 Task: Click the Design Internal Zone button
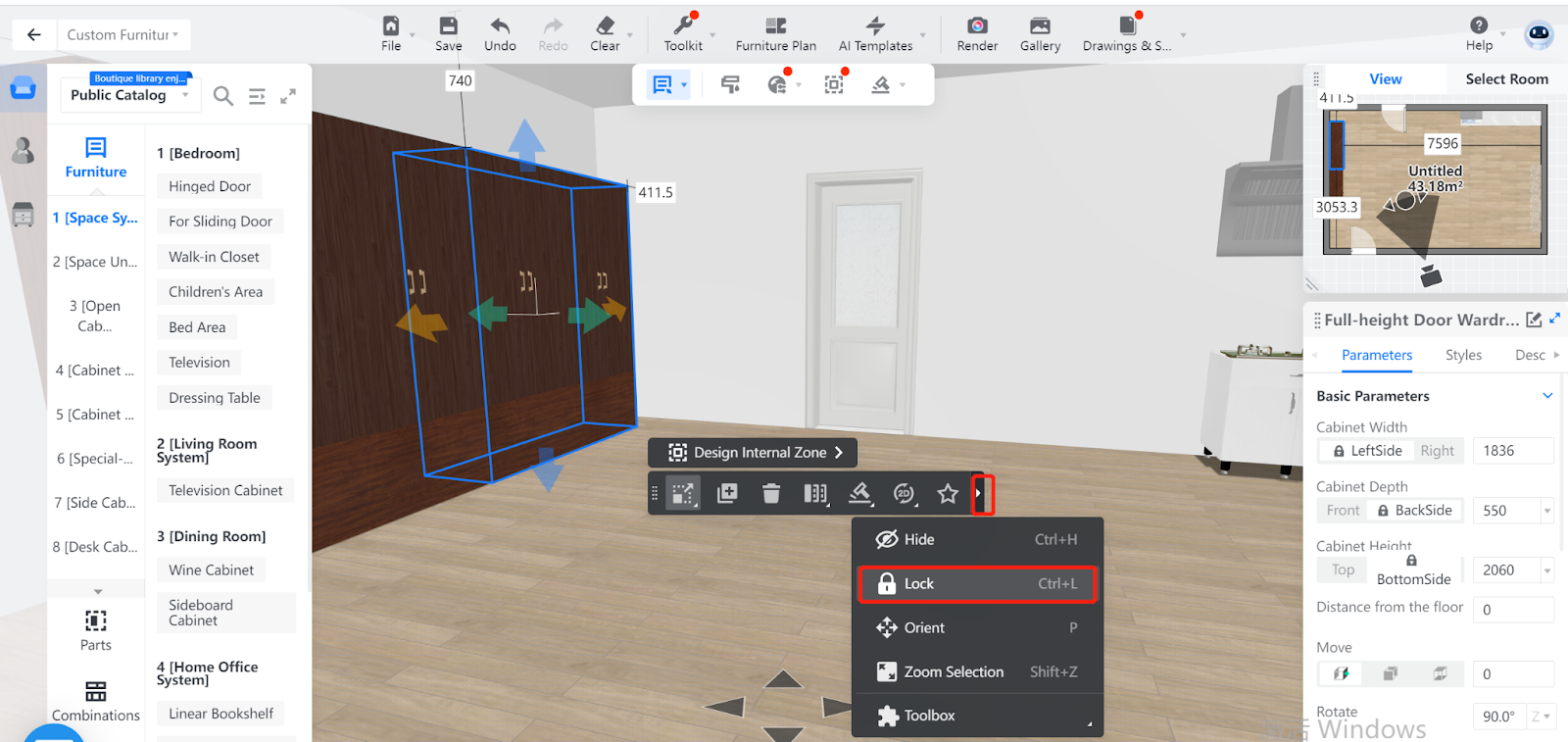(x=753, y=453)
